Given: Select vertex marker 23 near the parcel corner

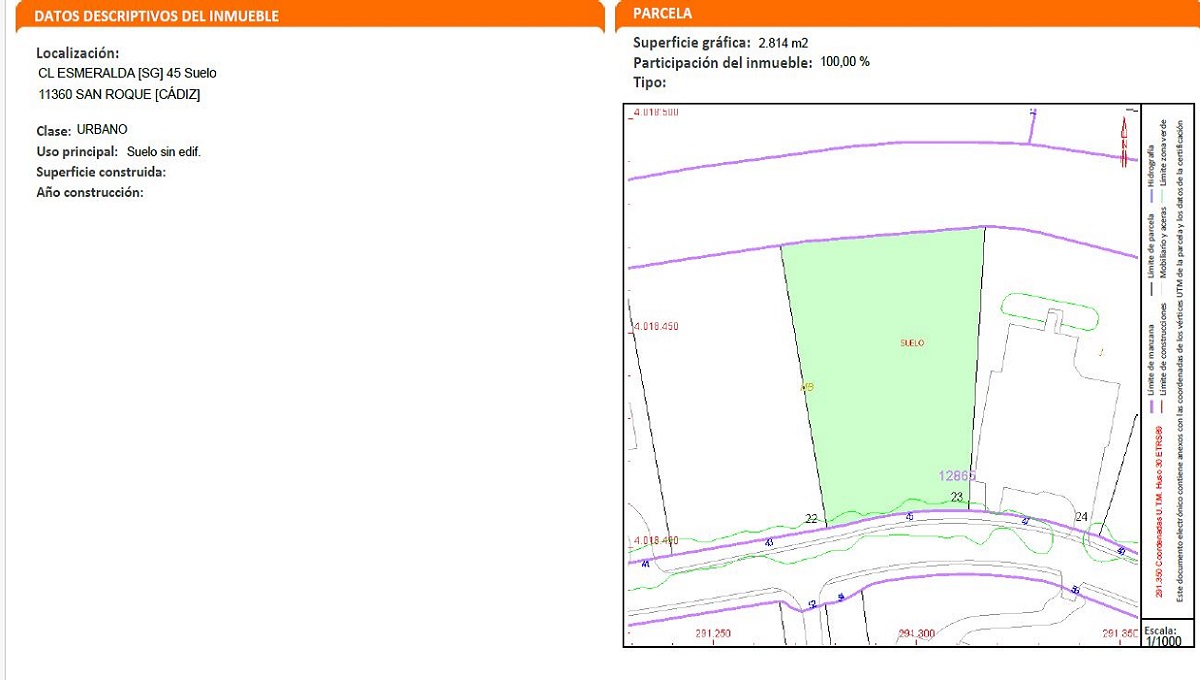Looking at the screenshot, I should (955, 496).
